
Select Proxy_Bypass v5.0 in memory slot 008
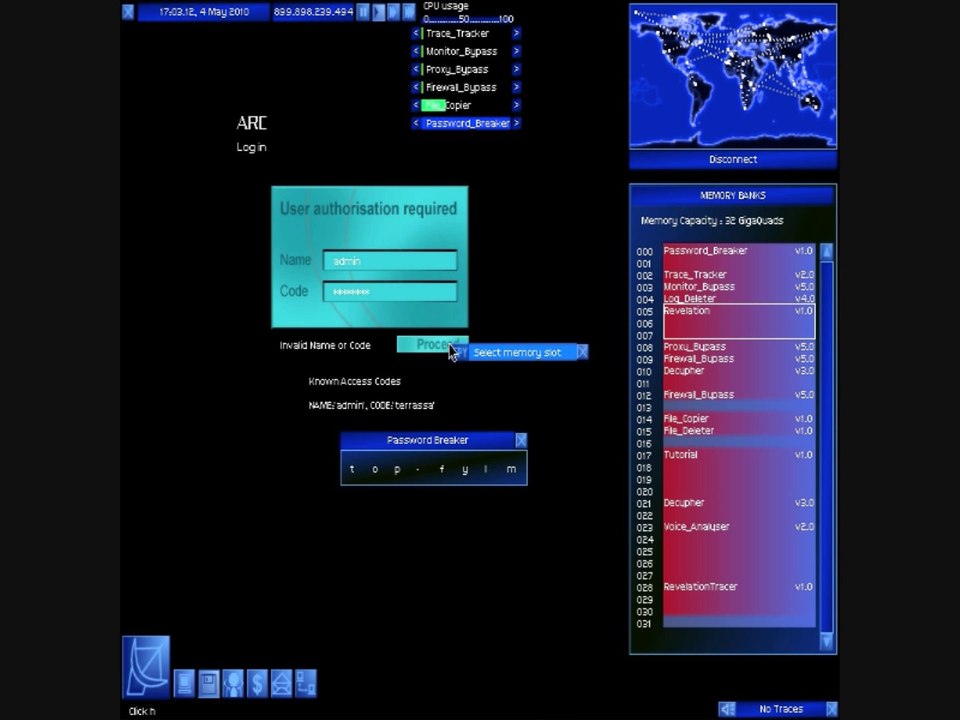pos(739,347)
